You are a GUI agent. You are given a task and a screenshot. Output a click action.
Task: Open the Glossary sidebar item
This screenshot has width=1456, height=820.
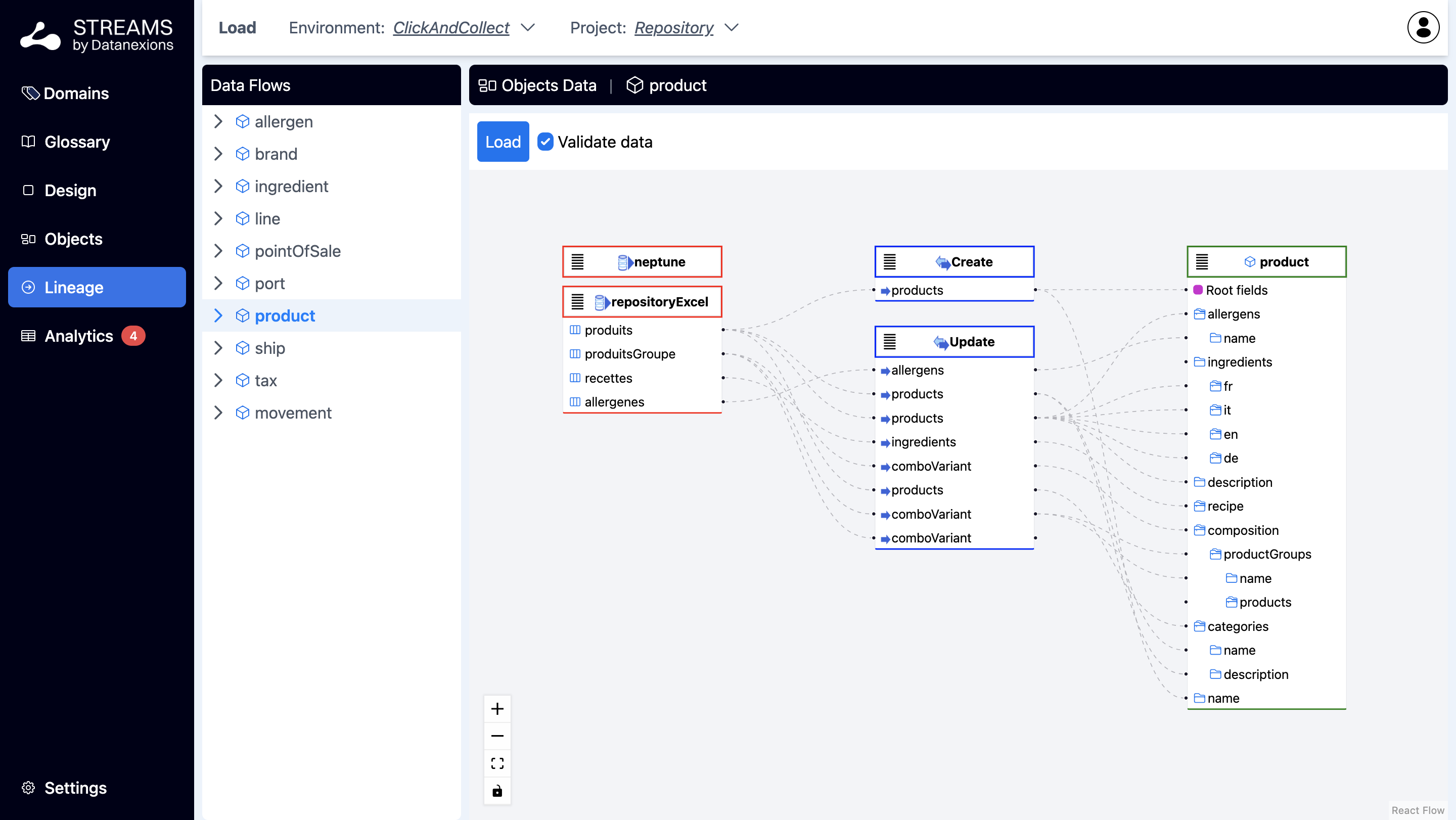[77, 142]
